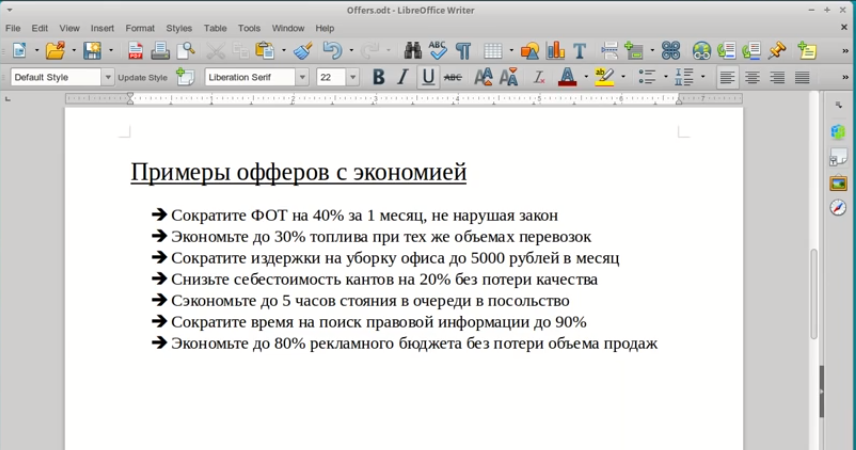The height and width of the screenshot is (450, 856).
Task: Insert a text box with the T icon
Action: (579, 51)
